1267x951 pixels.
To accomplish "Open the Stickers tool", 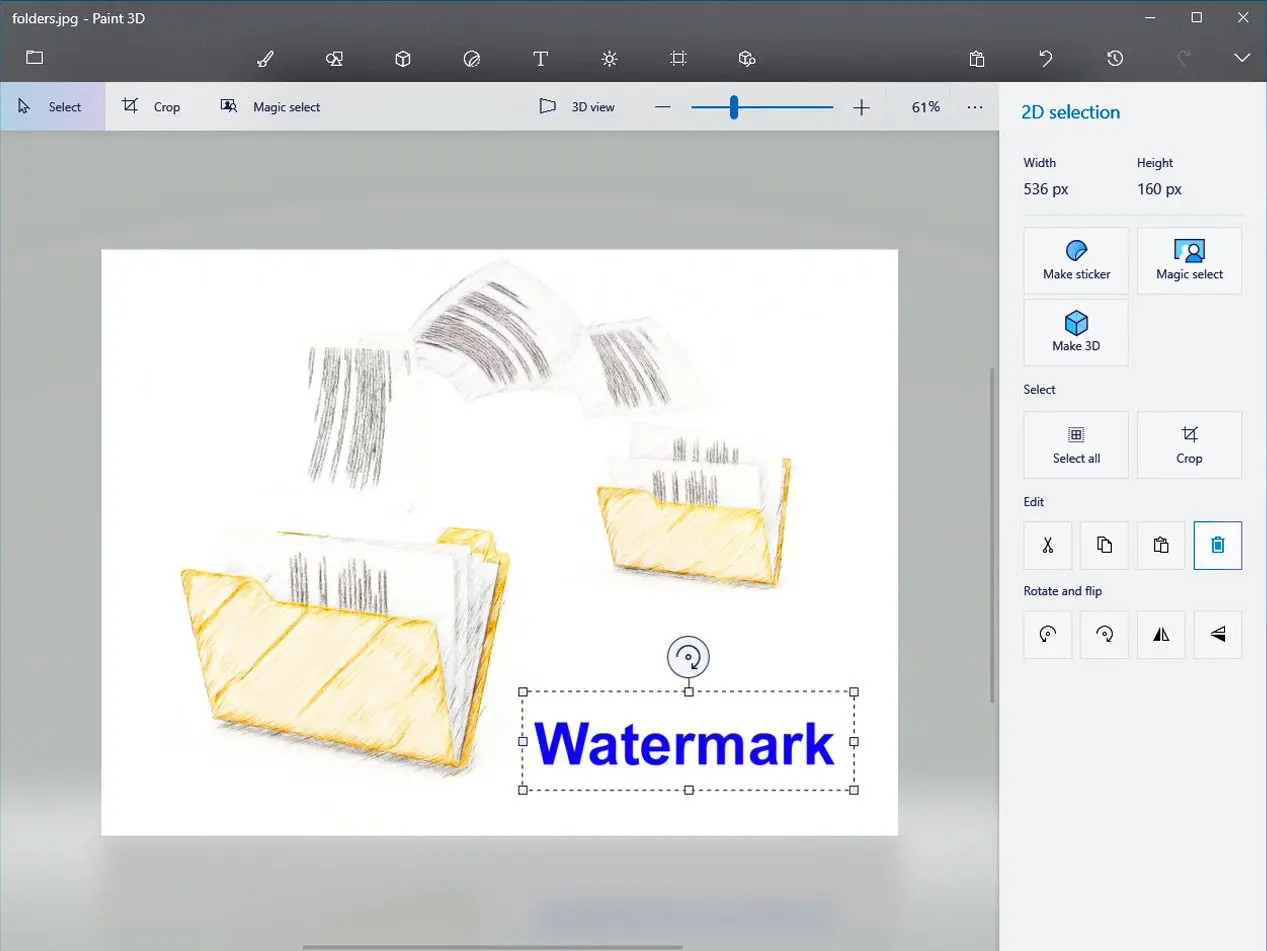I will (472, 59).
